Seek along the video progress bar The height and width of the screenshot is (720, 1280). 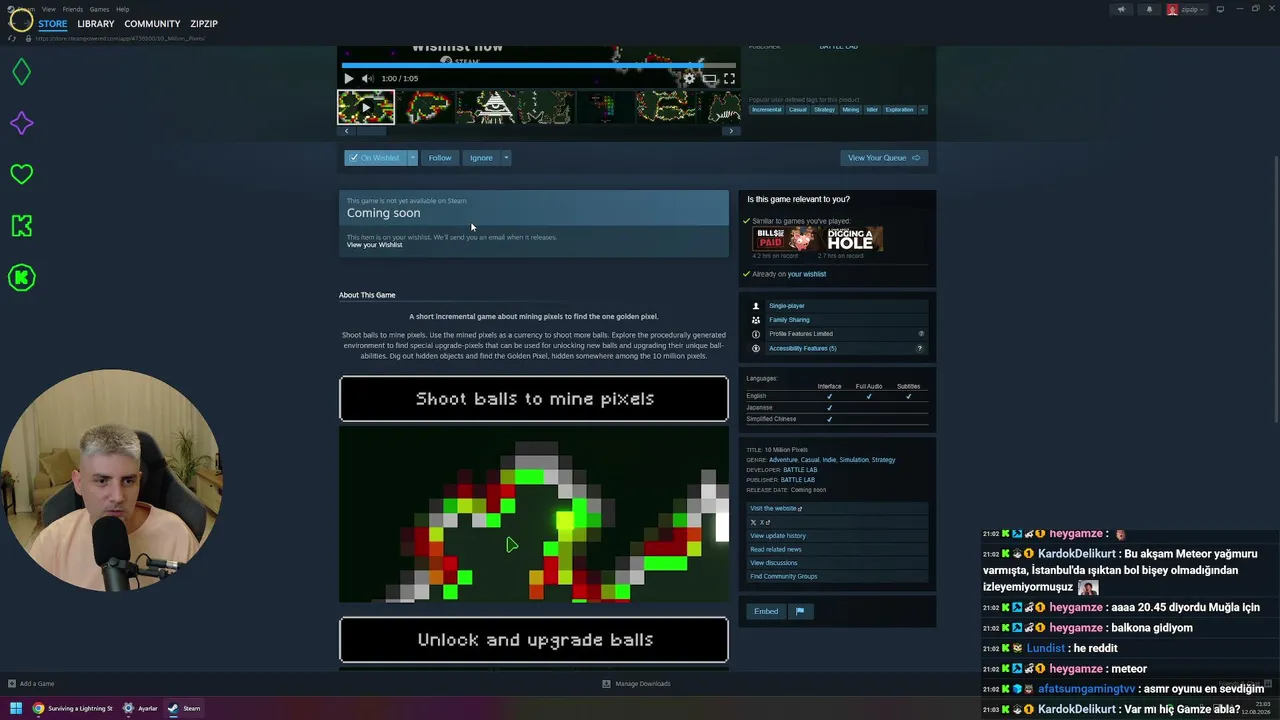pos(540,65)
